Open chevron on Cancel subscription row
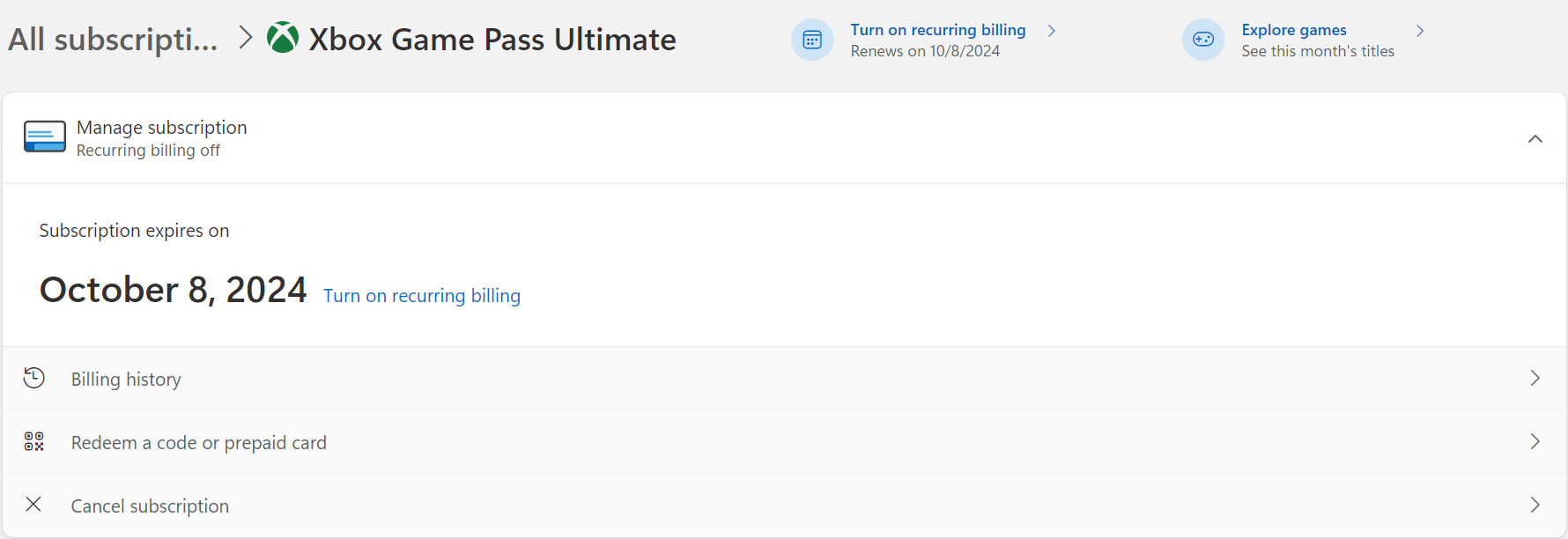 (1535, 505)
